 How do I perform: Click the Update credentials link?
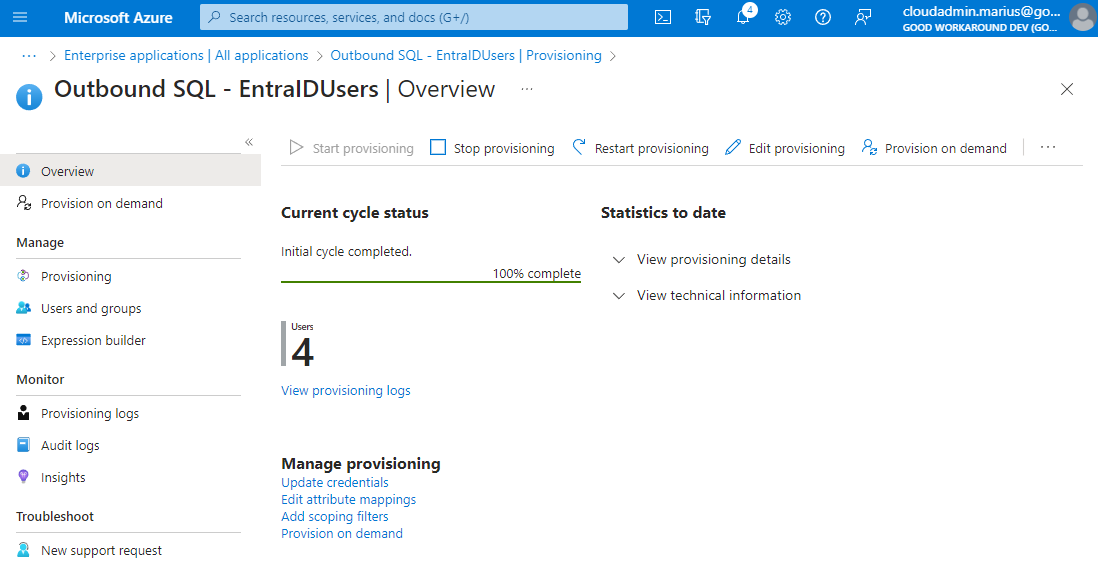[335, 482]
